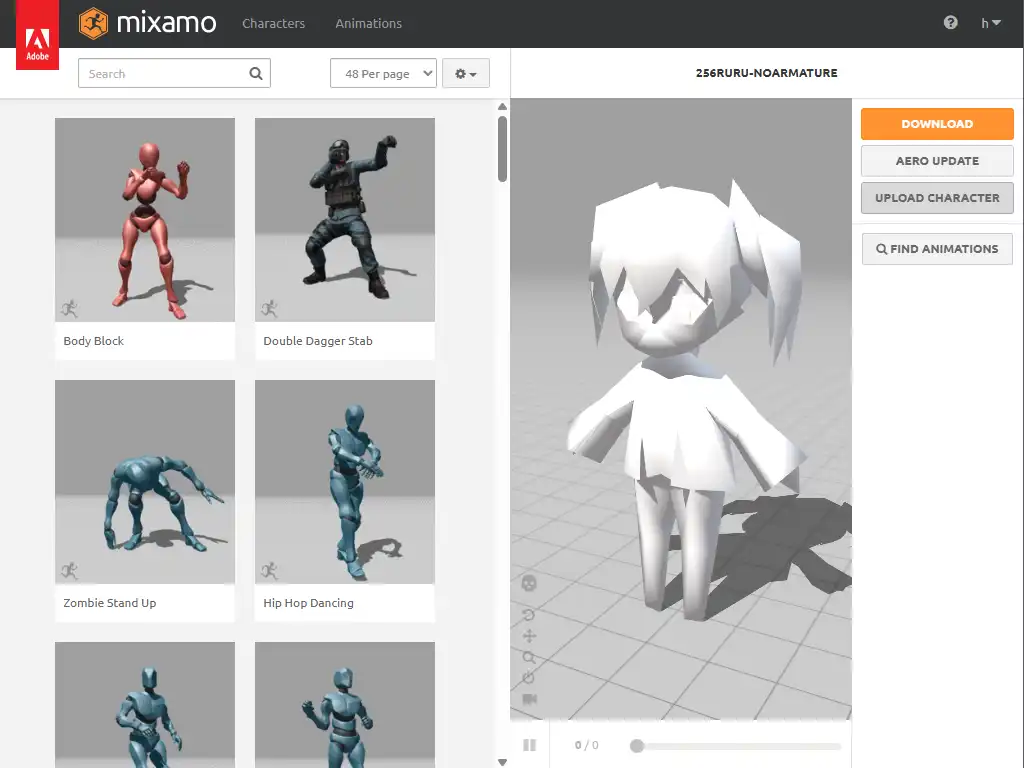Click the rotate view icon in viewport

click(x=529, y=614)
